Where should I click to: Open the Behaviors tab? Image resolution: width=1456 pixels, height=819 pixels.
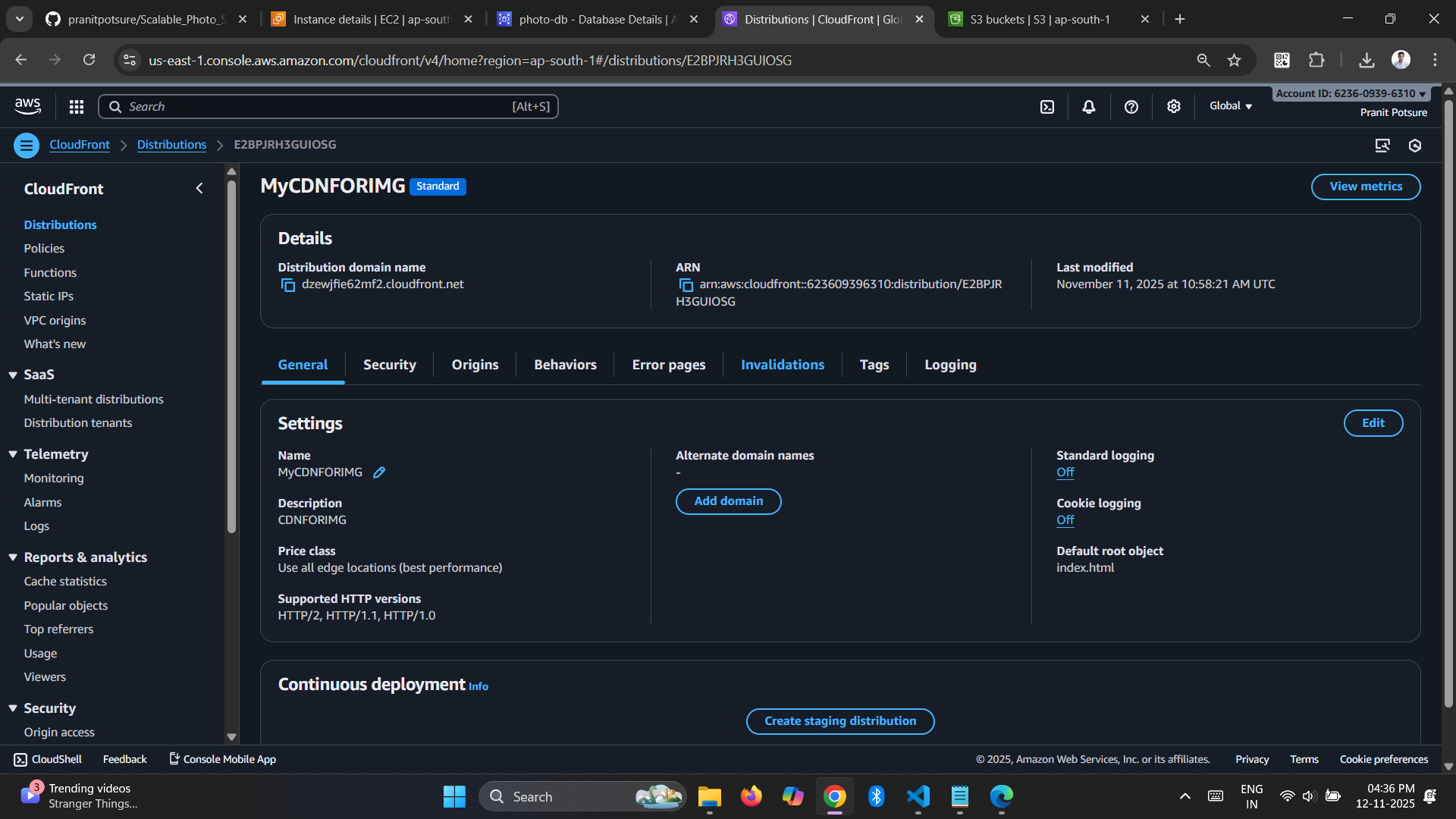(x=566, y=365)
